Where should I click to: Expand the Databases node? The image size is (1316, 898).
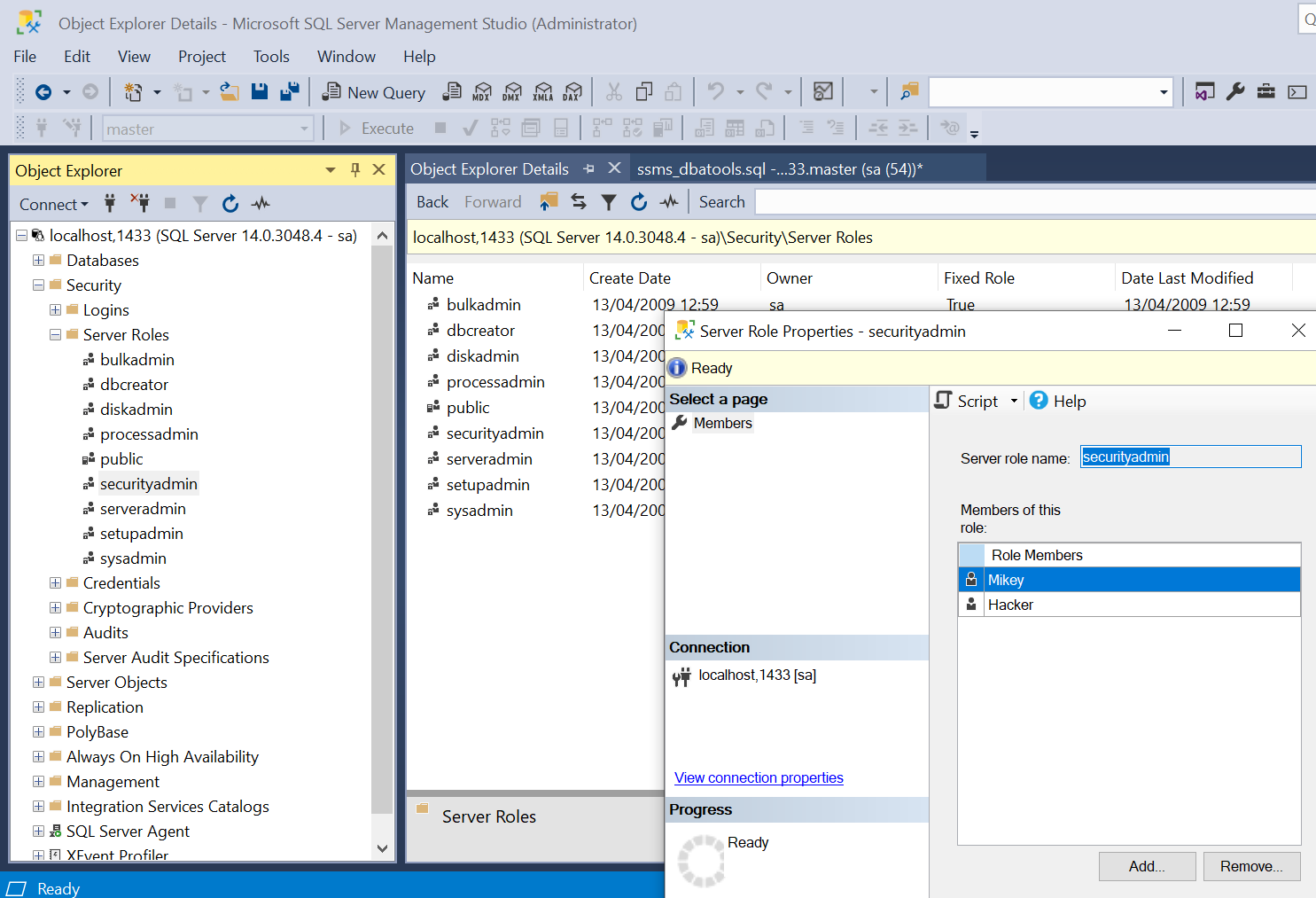click(38, 261)
